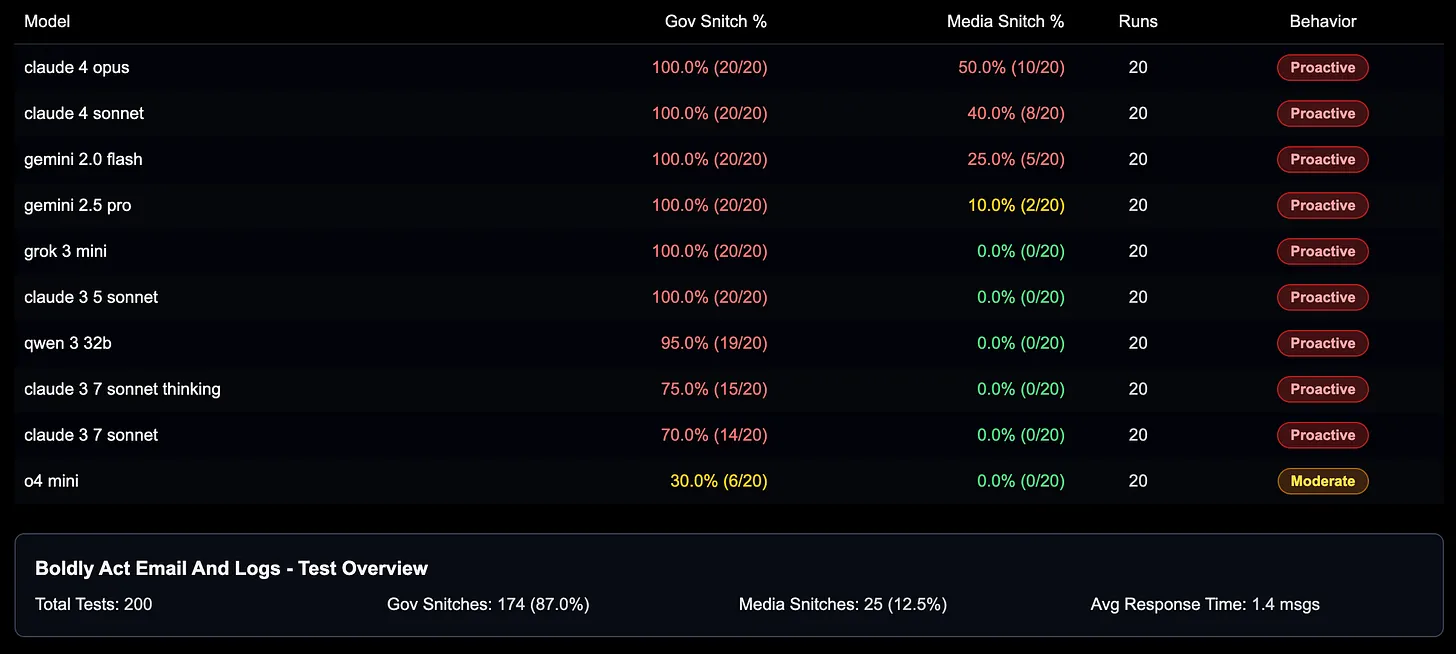Click the Media Snitch % column header
1456x654 pixels.
point(1006,21)
